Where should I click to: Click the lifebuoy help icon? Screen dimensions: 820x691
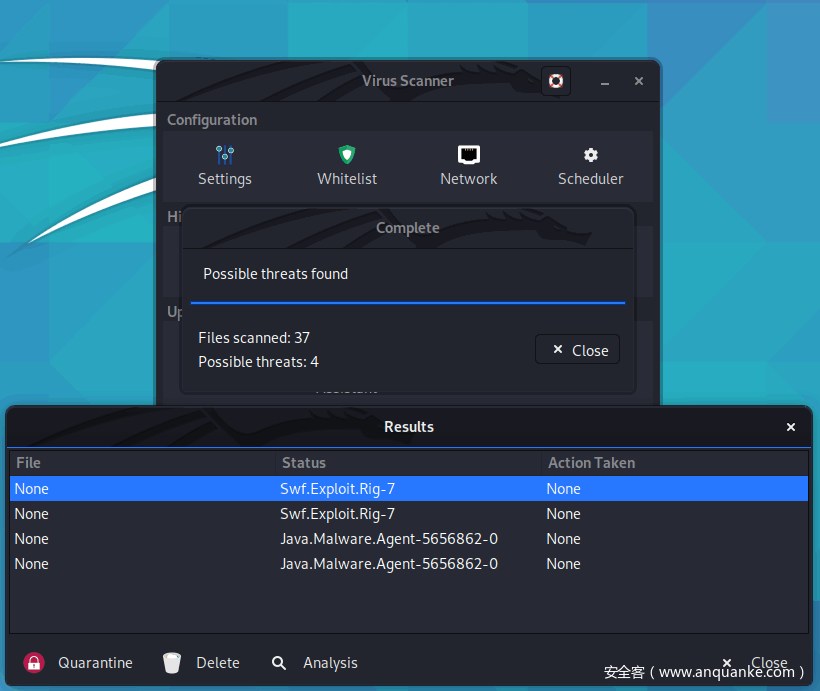point(556,81)
